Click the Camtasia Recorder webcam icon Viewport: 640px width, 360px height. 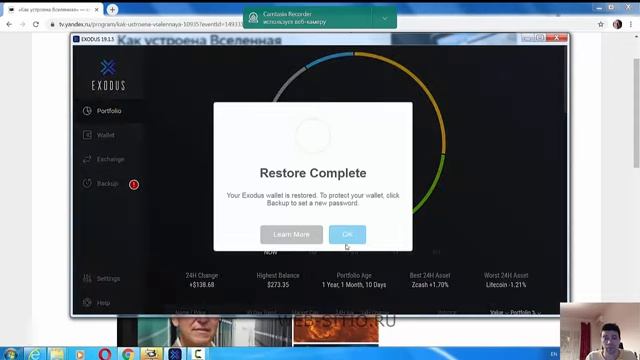(253, 18)
